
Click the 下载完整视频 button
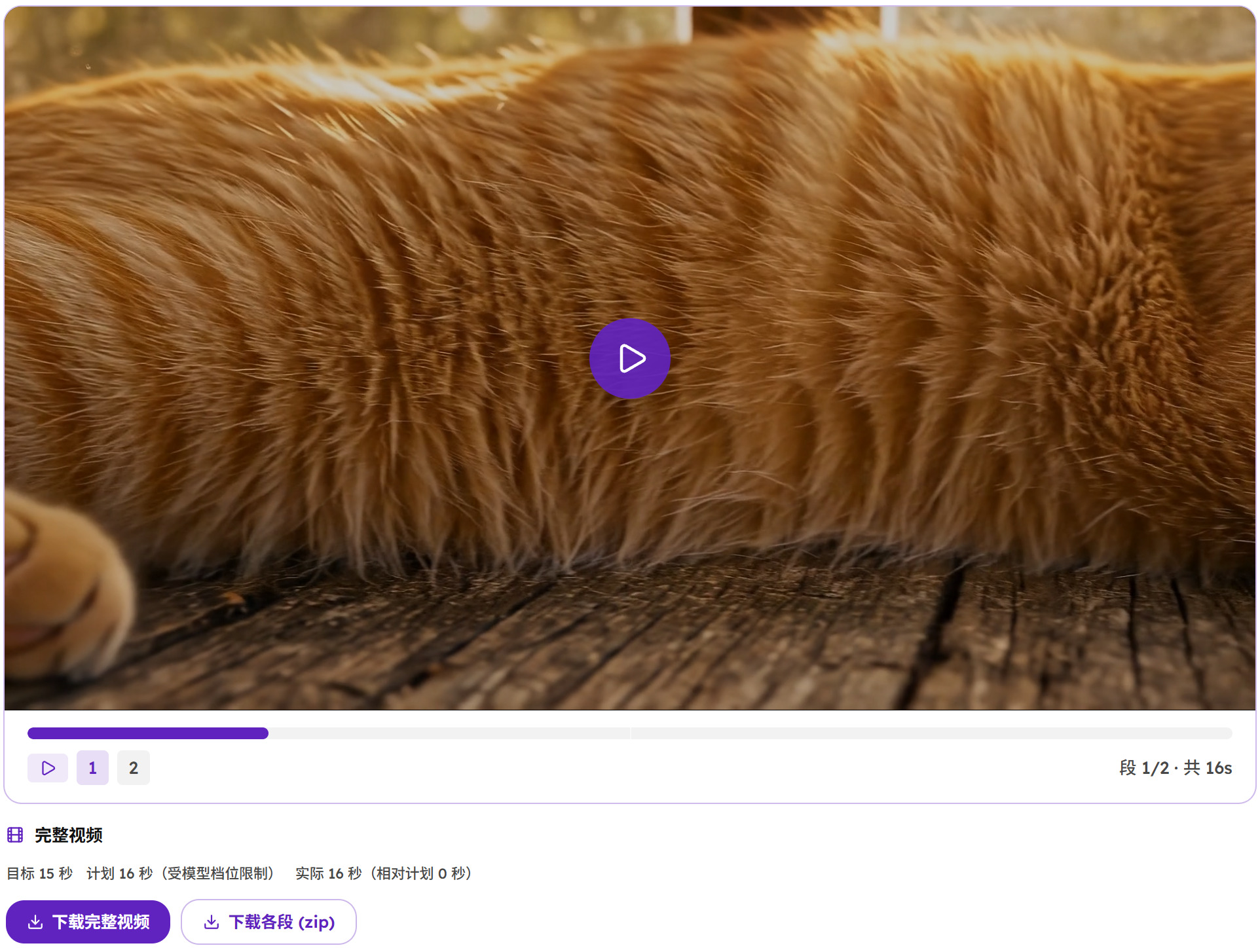pyautogui.click(x=88, y=922)
